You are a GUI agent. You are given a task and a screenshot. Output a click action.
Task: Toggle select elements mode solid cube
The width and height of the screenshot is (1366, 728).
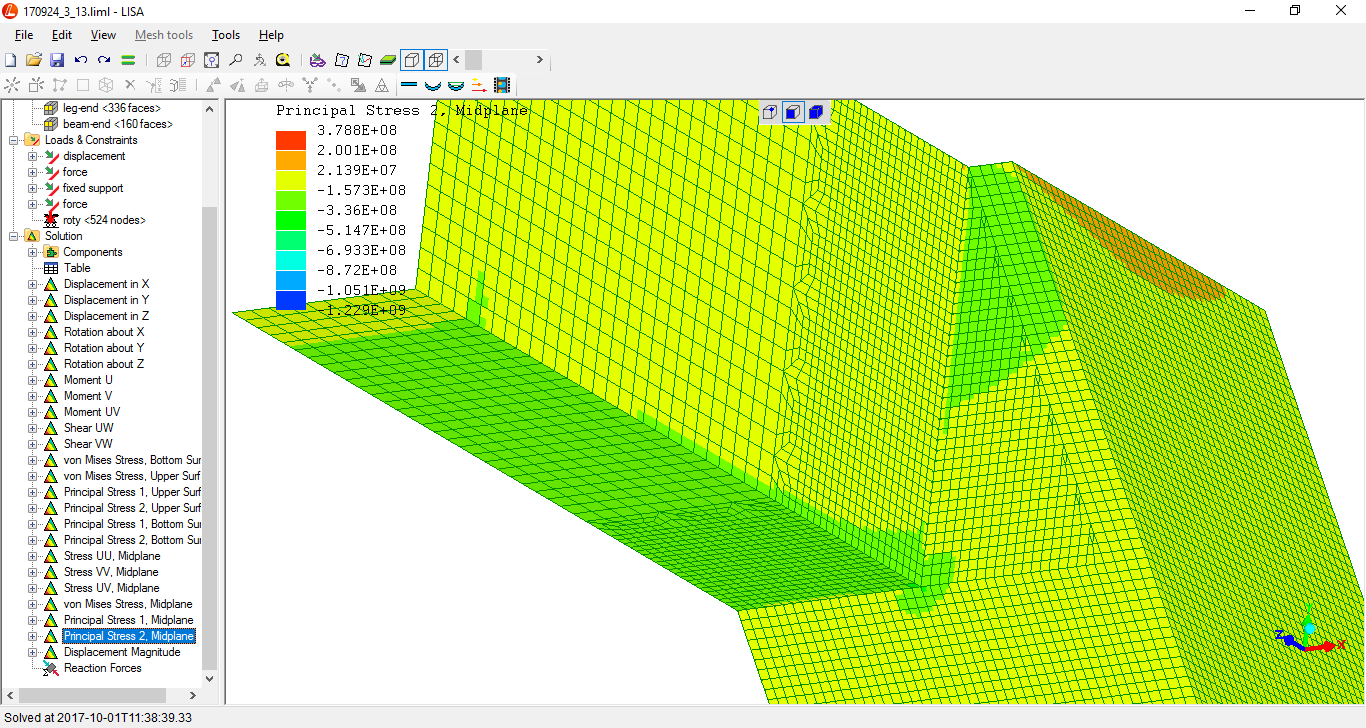[815, 112]
